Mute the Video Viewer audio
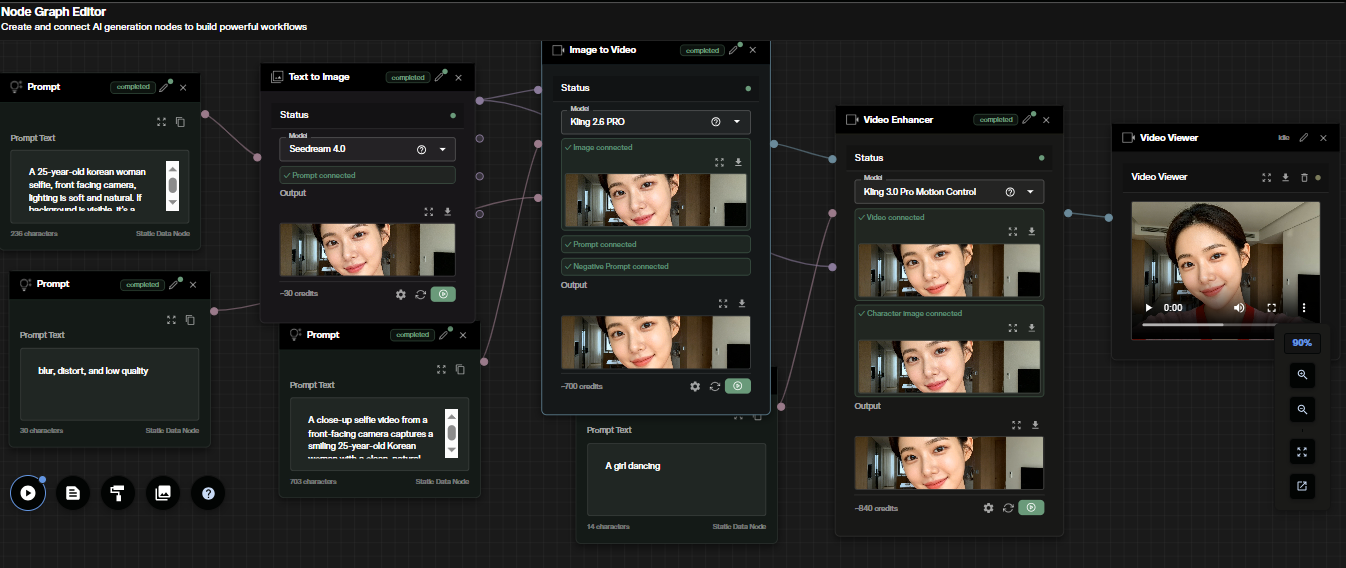1346x568 pixels. [x=1239, y=308]
